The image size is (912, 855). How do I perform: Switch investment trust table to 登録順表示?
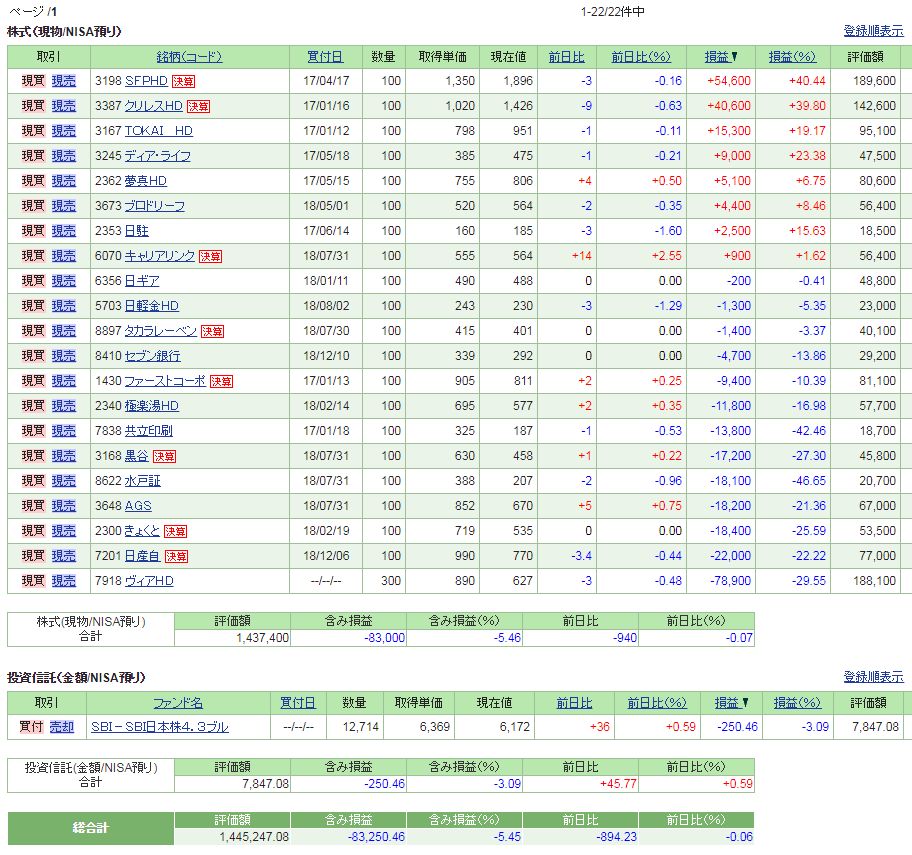tap(874, 676)
